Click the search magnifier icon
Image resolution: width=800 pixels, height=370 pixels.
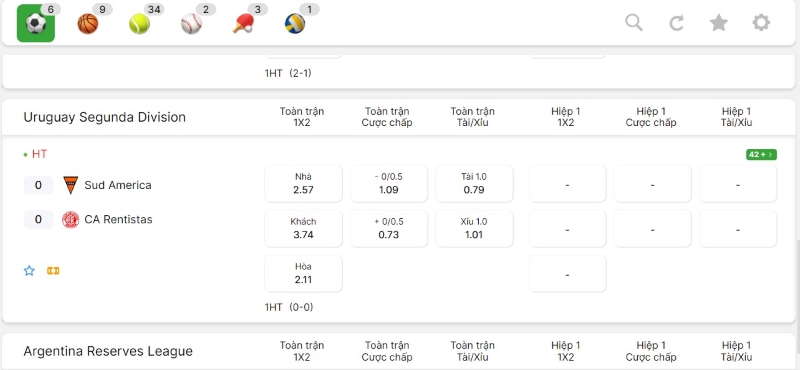634,22
